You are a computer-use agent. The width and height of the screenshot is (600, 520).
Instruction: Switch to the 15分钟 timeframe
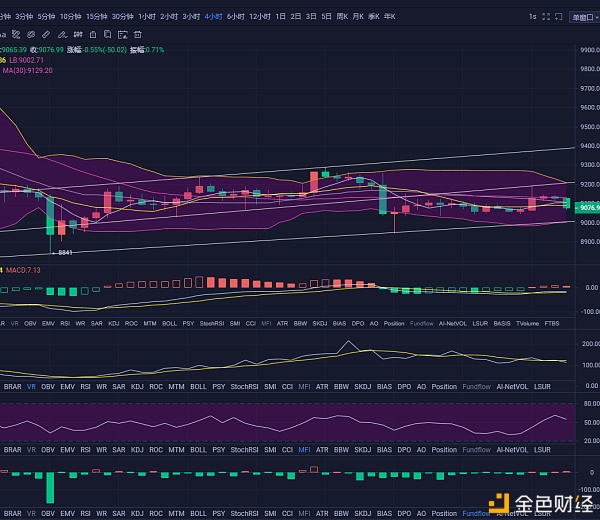[96, 17]
